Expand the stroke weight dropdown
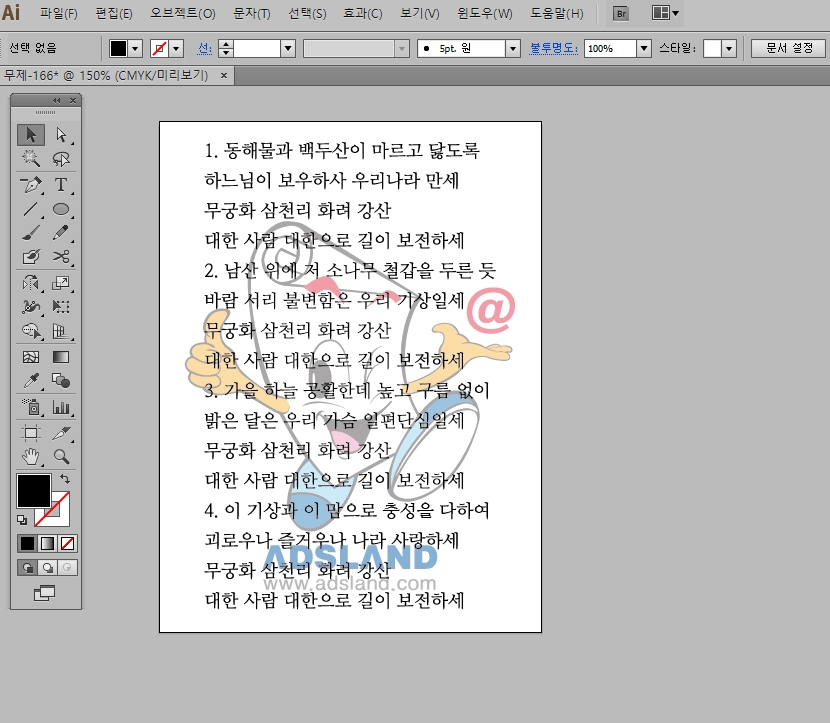The height and width of the screenshot is (723, 830). tap(288, 49)
